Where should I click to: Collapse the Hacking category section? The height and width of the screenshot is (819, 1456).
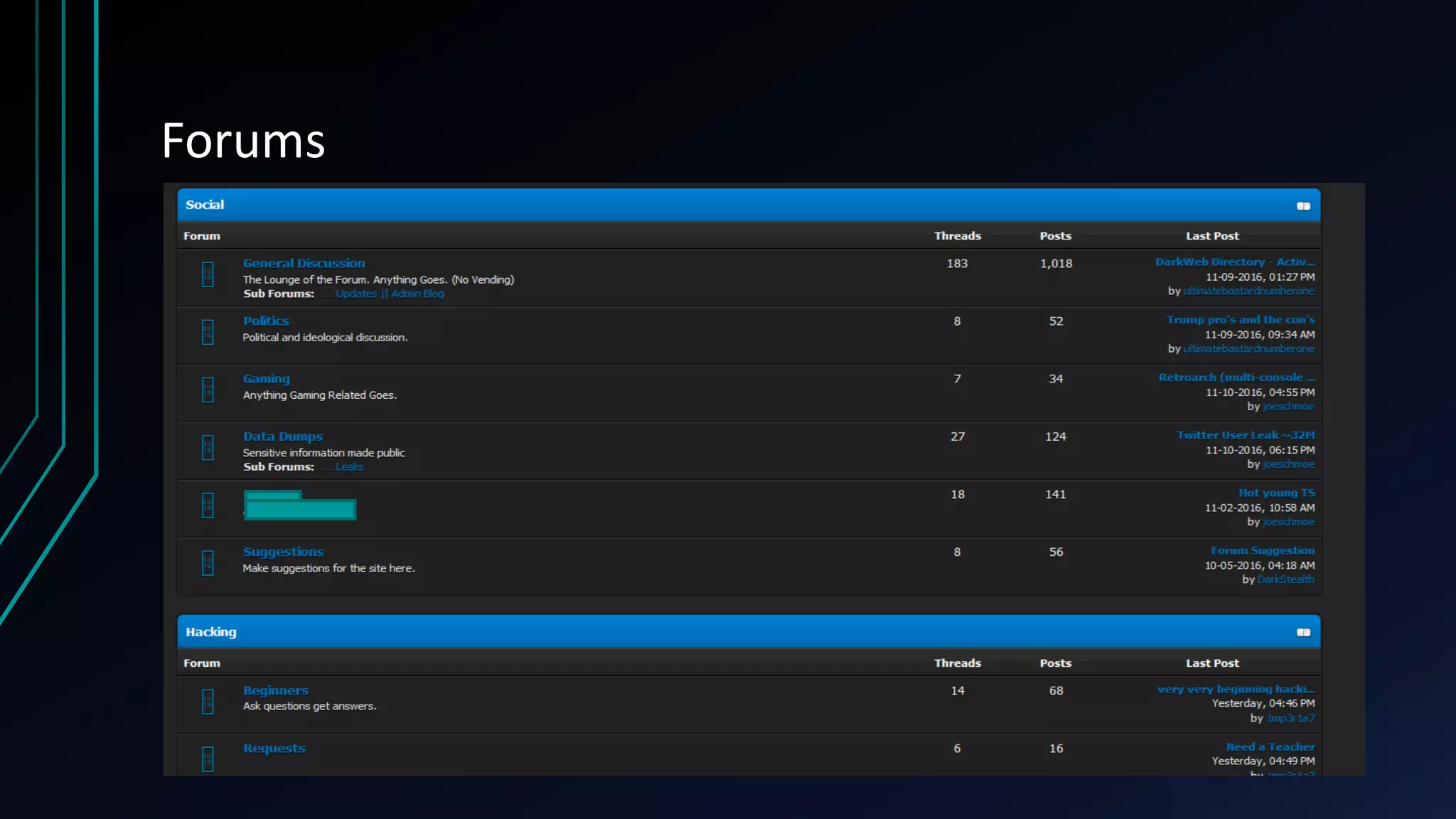point(1303,633)
